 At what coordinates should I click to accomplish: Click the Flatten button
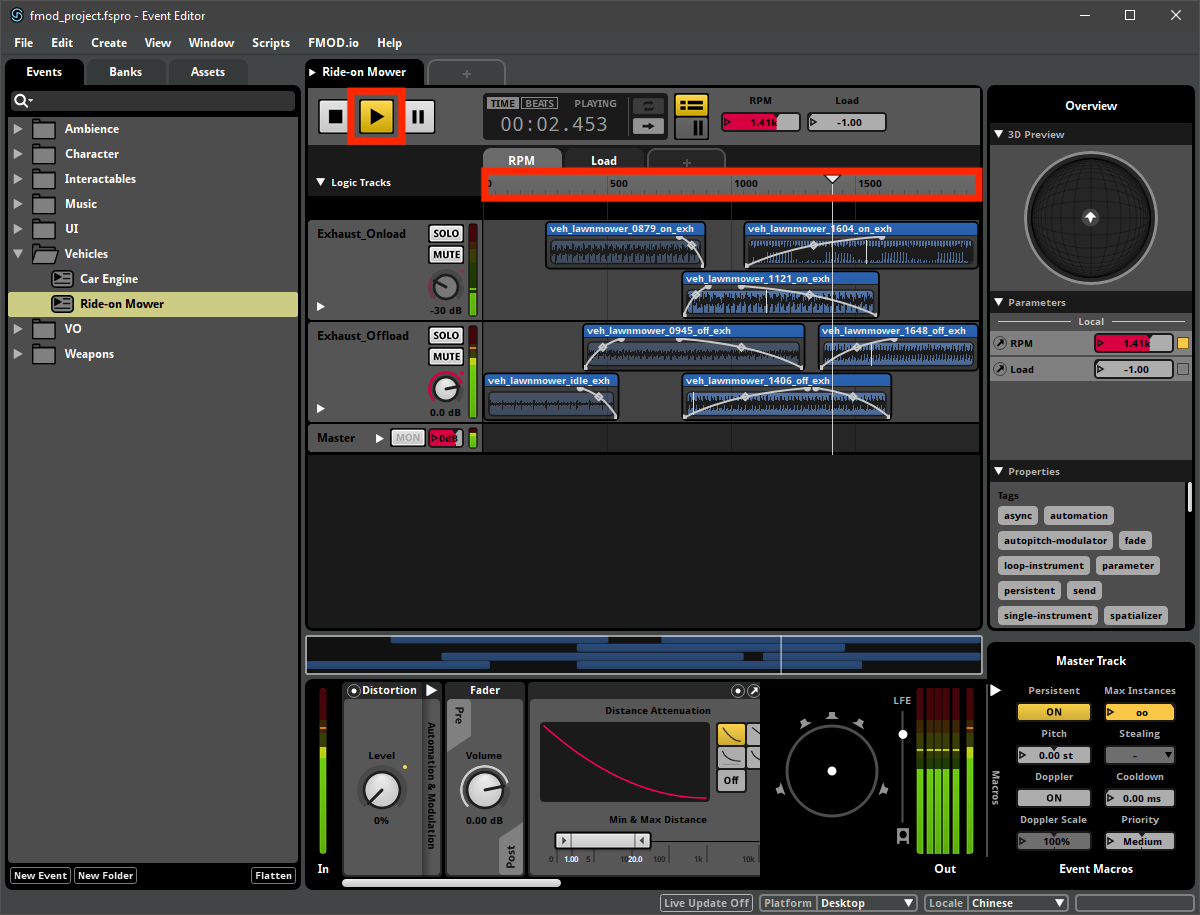coord(273,876)
